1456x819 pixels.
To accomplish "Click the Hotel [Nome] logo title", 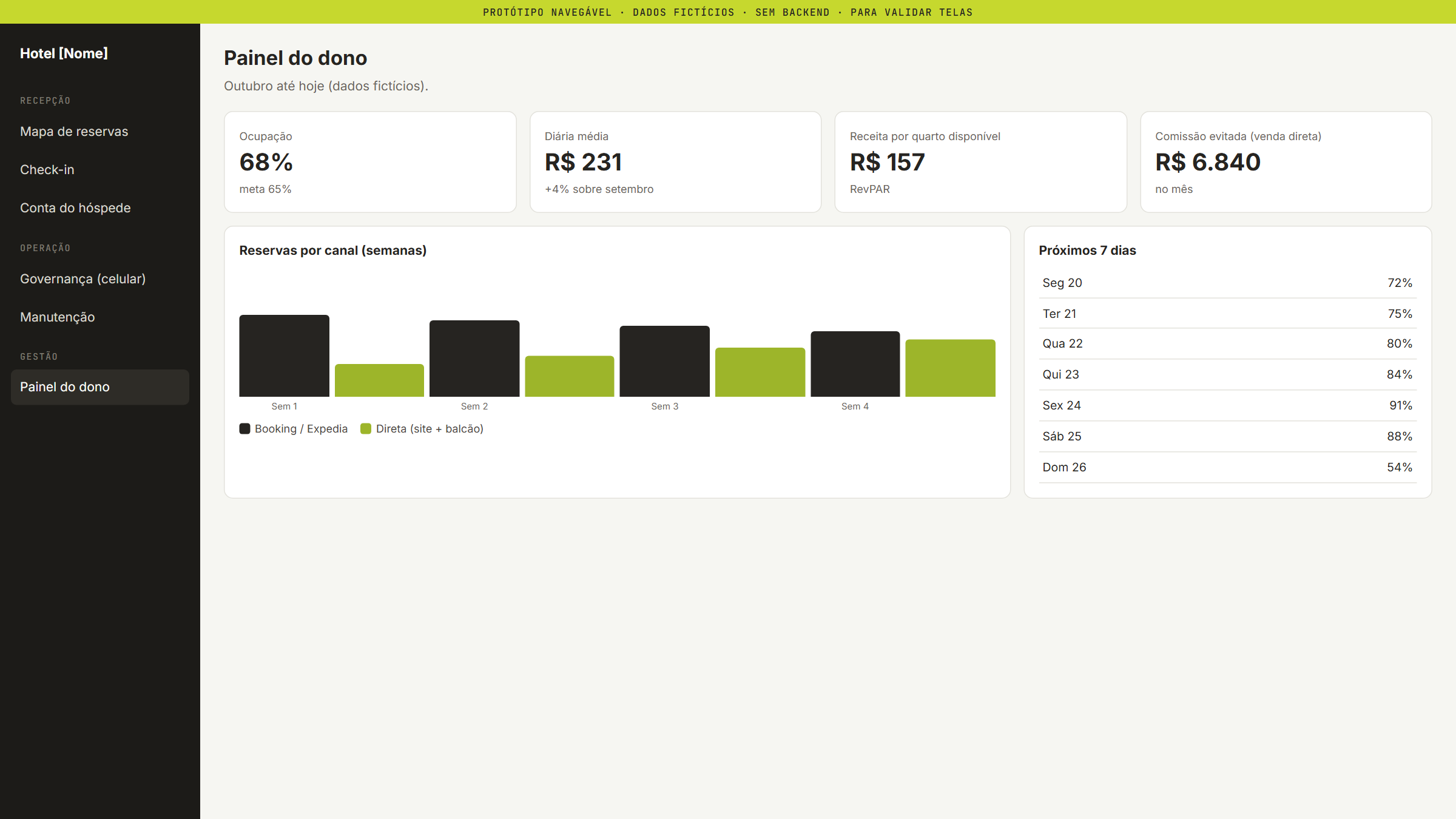I will coord(64,53).
